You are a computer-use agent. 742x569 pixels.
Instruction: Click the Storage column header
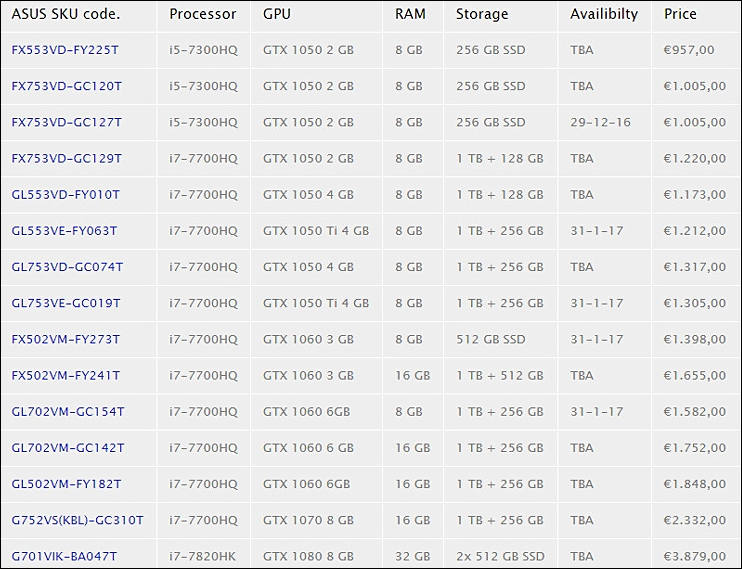482,14
